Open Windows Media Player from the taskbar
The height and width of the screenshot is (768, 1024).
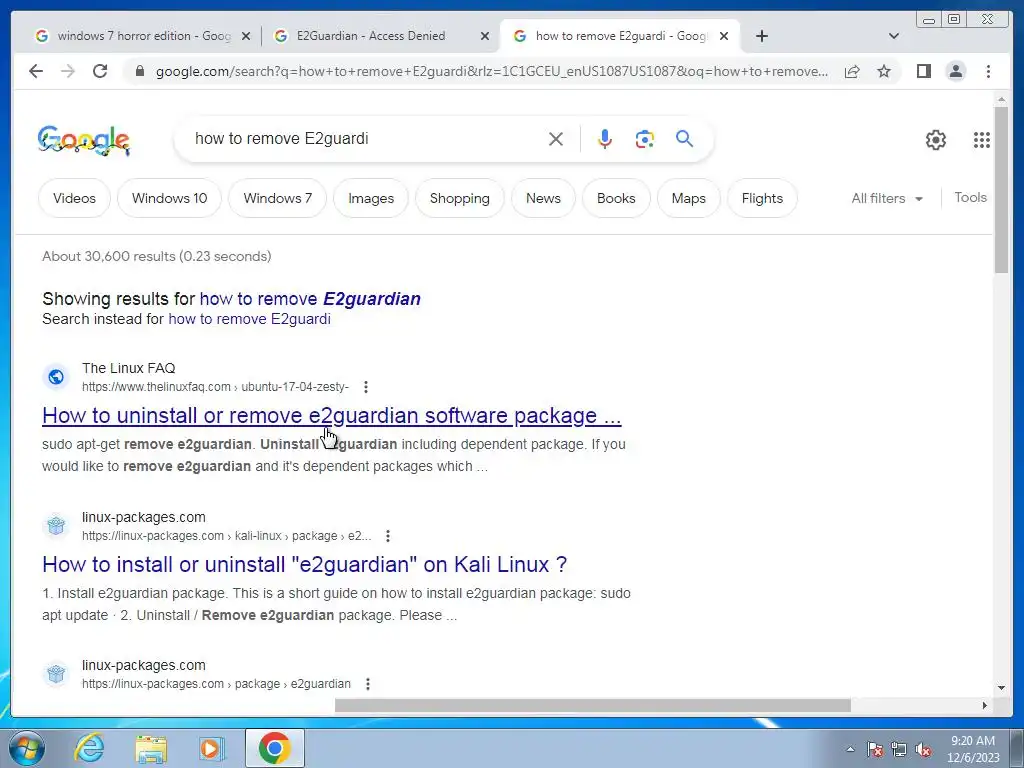211,748
